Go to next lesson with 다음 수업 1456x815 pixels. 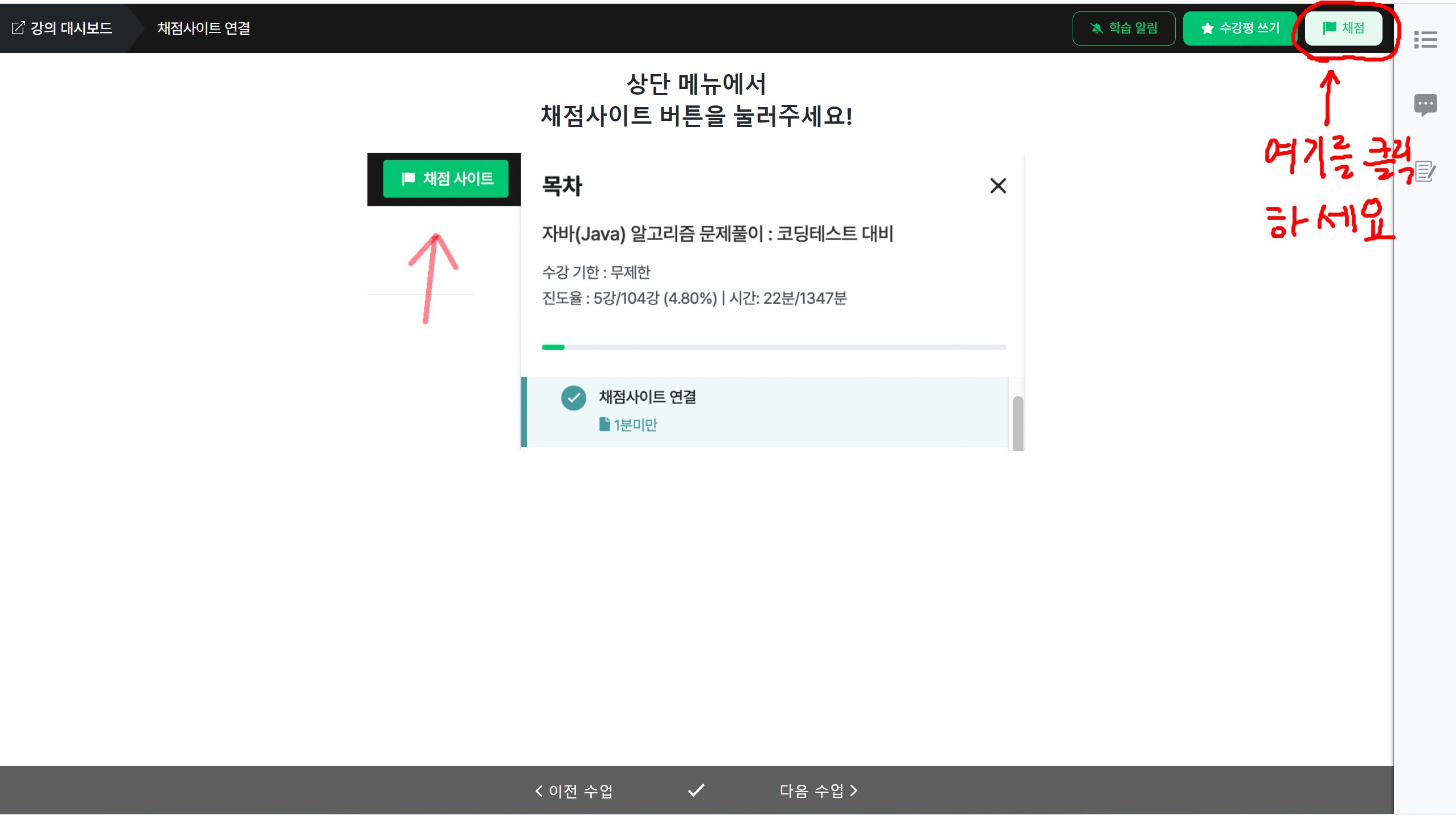pos(818,790)
